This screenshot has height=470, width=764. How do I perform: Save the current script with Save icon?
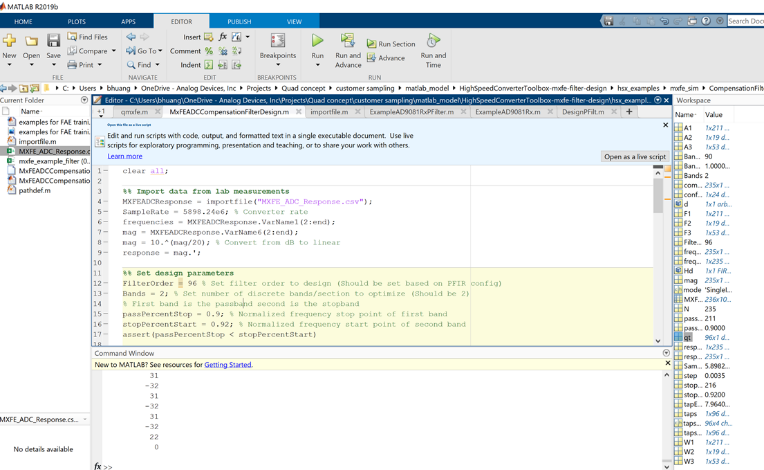click(53, 41)
